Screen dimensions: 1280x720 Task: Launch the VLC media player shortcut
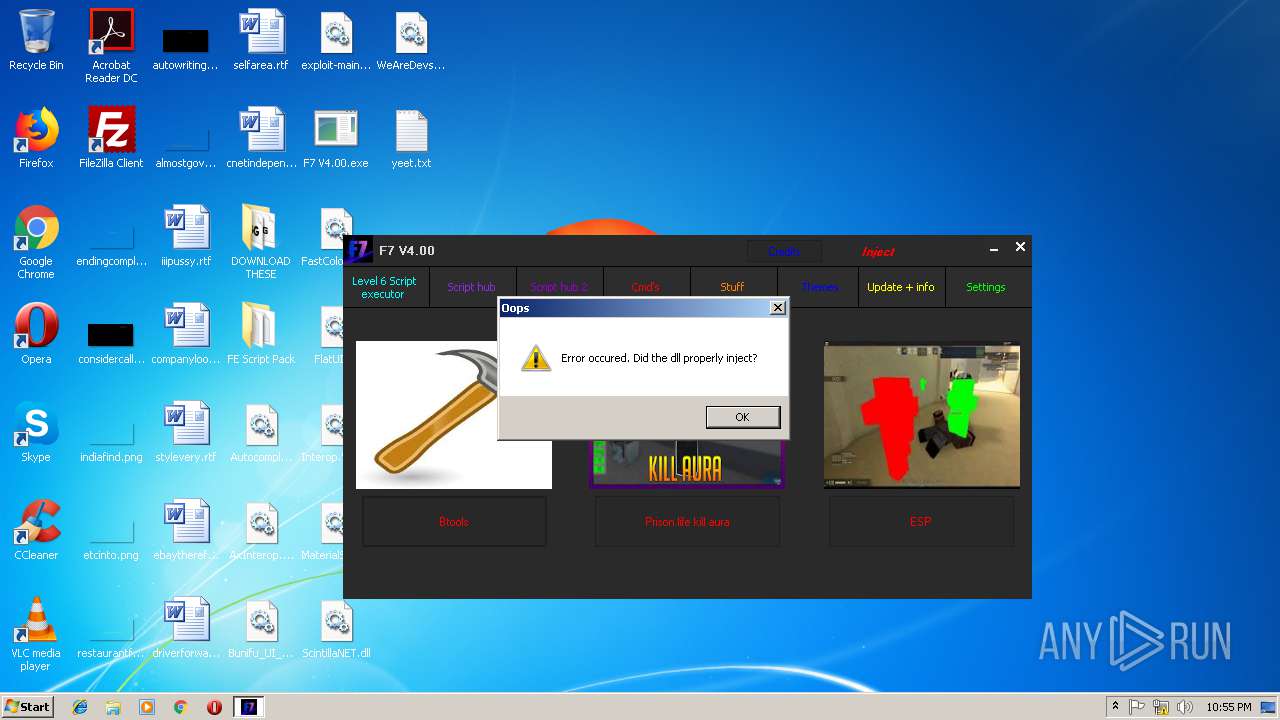36,634
